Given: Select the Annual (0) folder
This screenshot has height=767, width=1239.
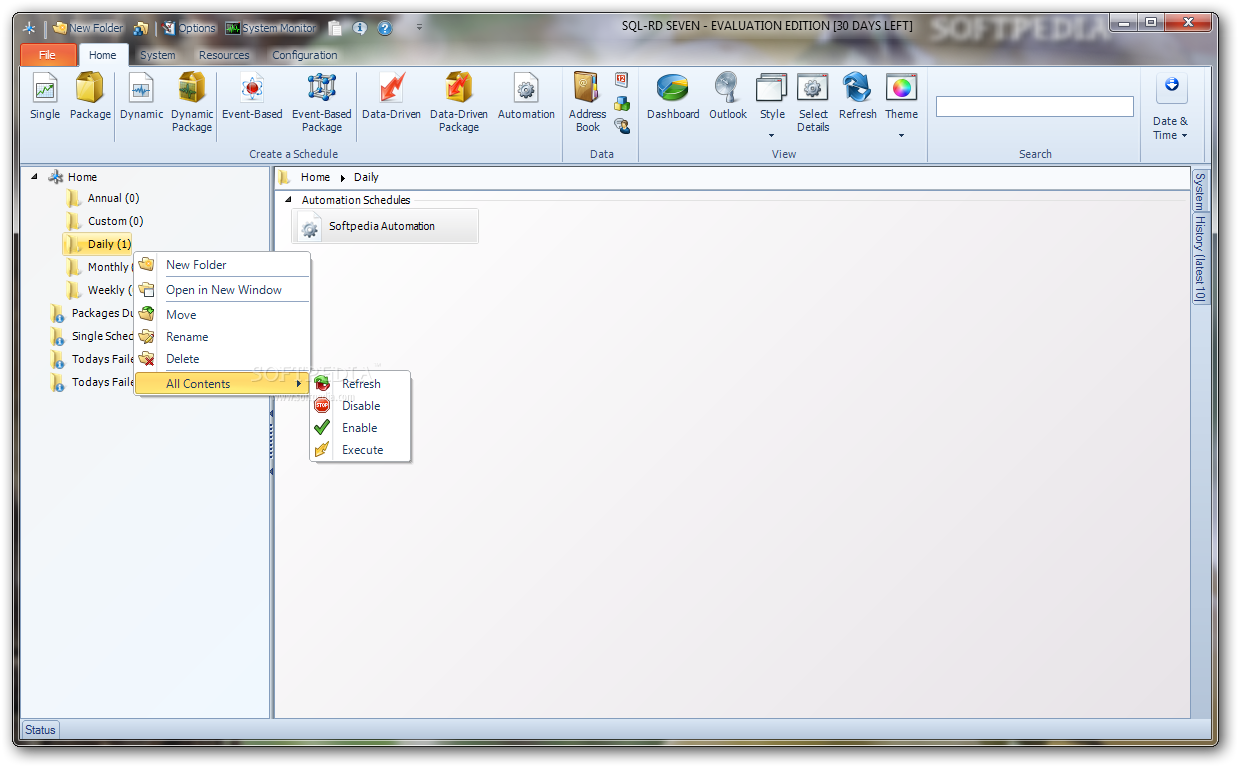Looking at the screenshot, I should click(102, 198).
